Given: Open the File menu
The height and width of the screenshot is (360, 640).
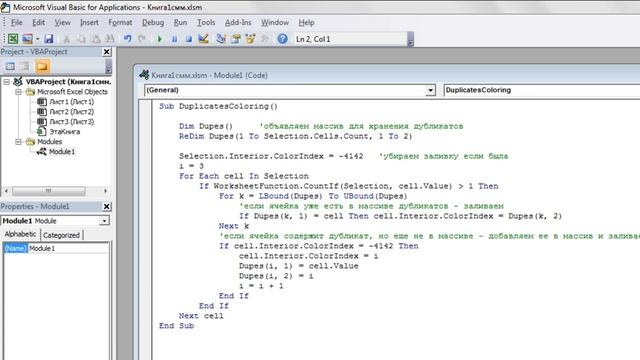Looking at the screenshot, I should [16, 22].
